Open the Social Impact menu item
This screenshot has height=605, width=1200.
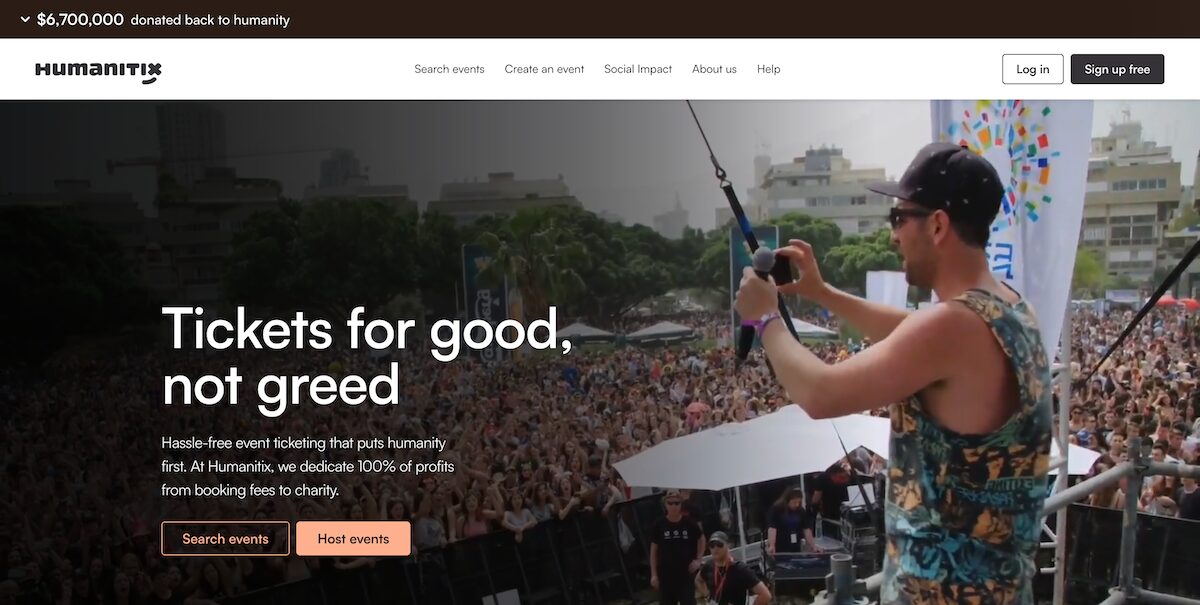638,69
